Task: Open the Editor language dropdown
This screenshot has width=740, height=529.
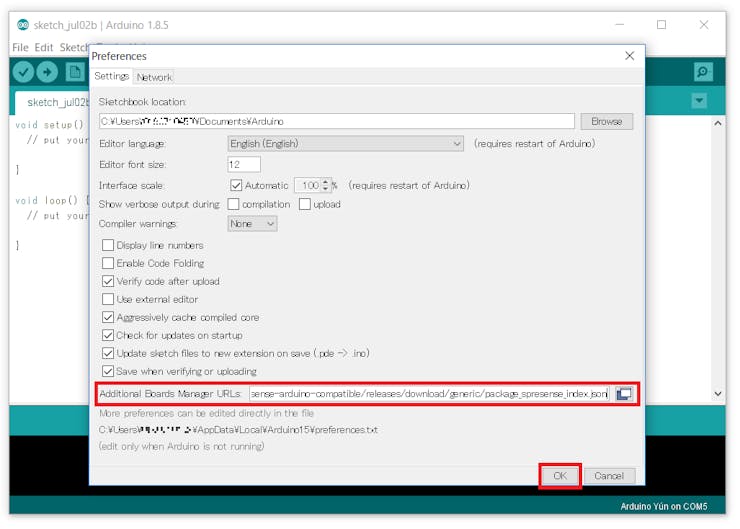Action: pos(345,143)
